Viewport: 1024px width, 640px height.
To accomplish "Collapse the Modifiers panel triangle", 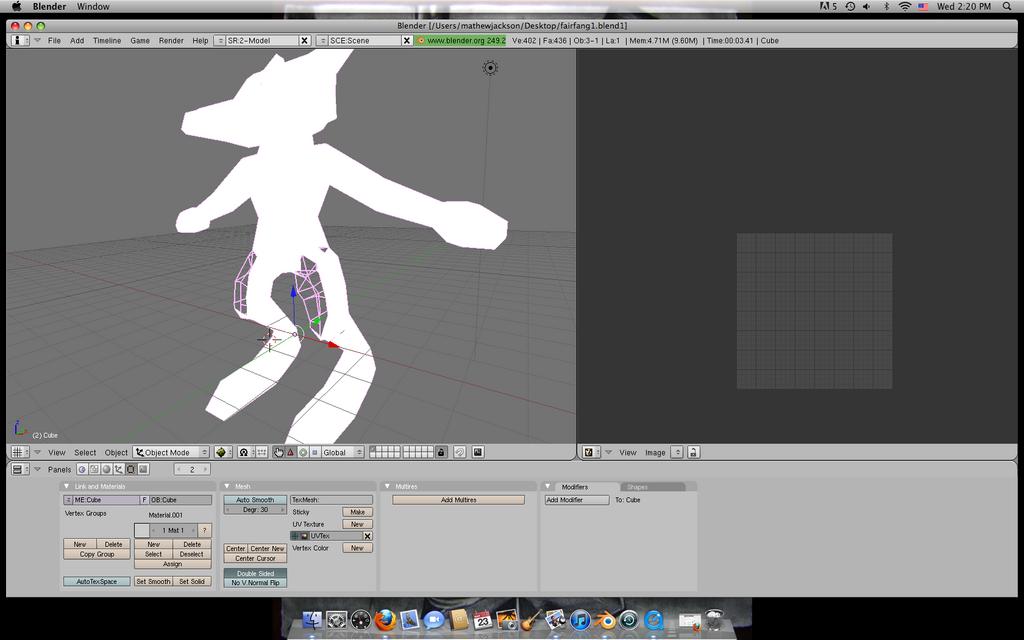I will 547,487.
